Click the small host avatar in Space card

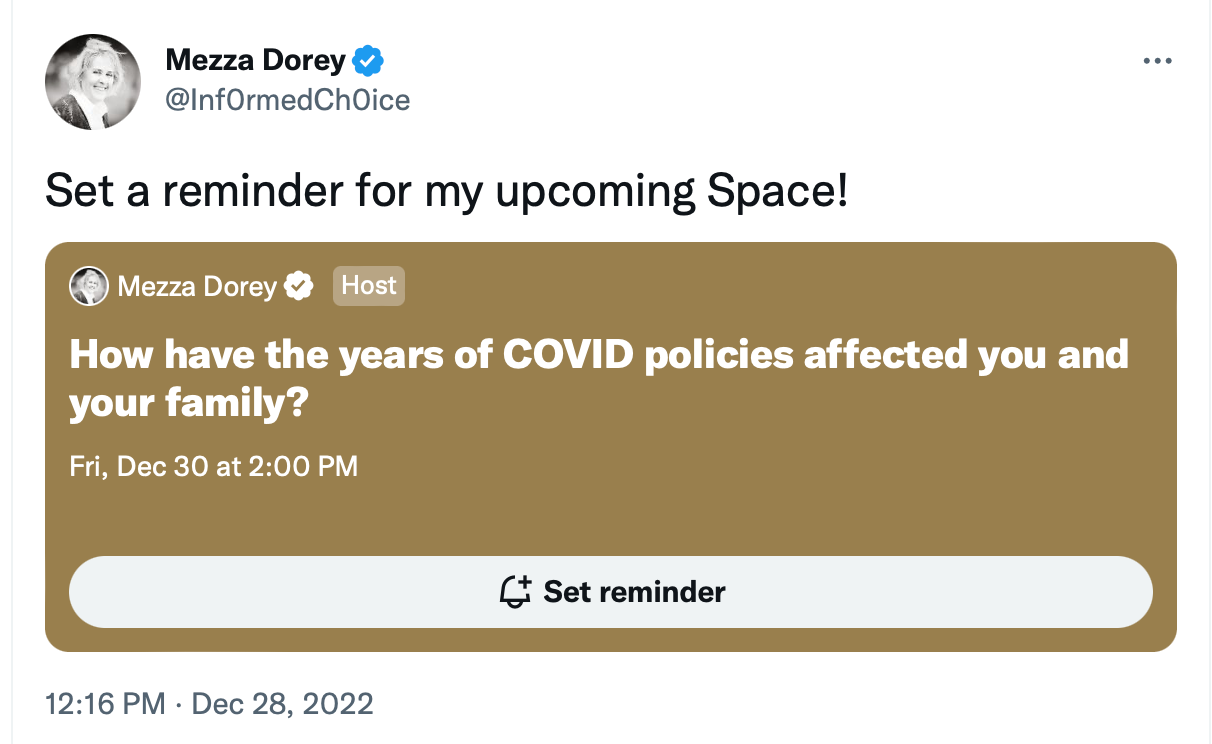click(88, 286)
